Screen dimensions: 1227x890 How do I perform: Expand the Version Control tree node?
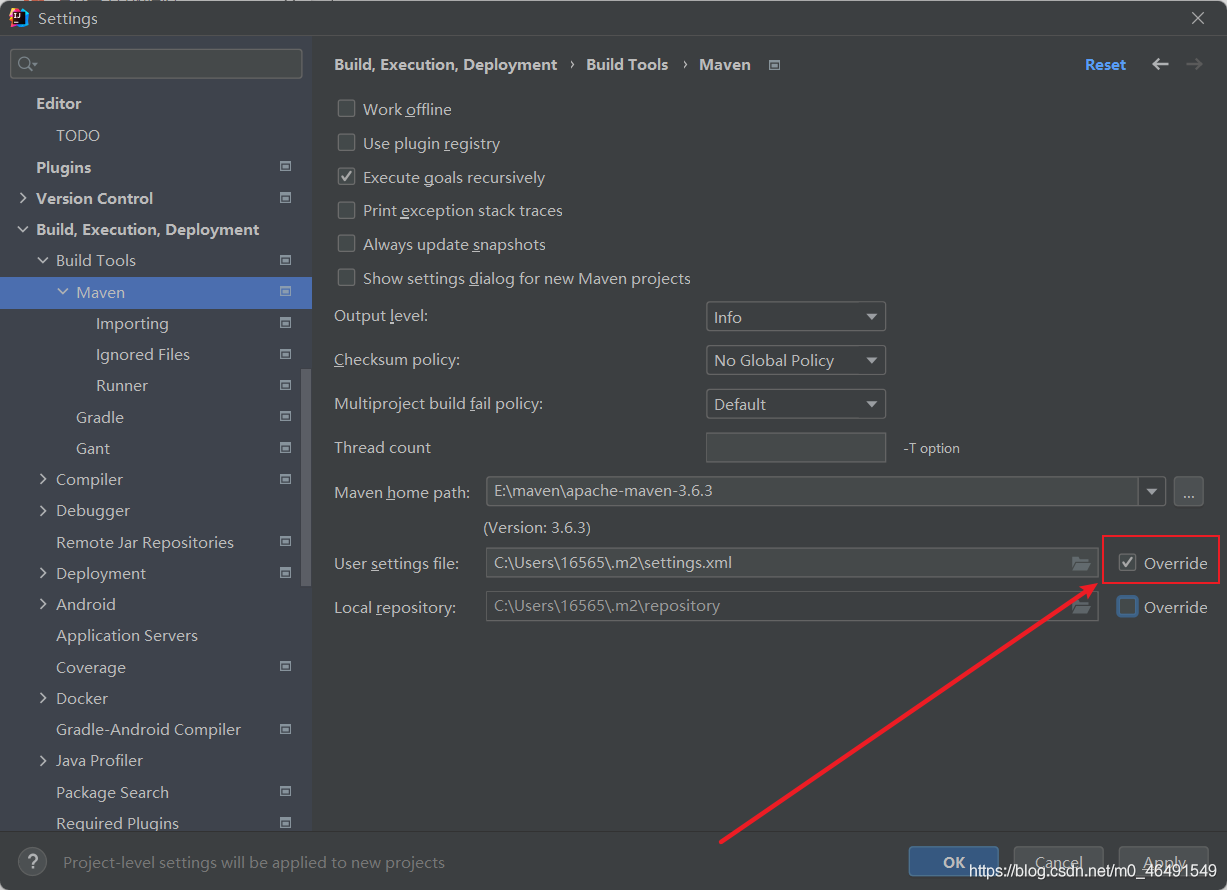(22, 198)
